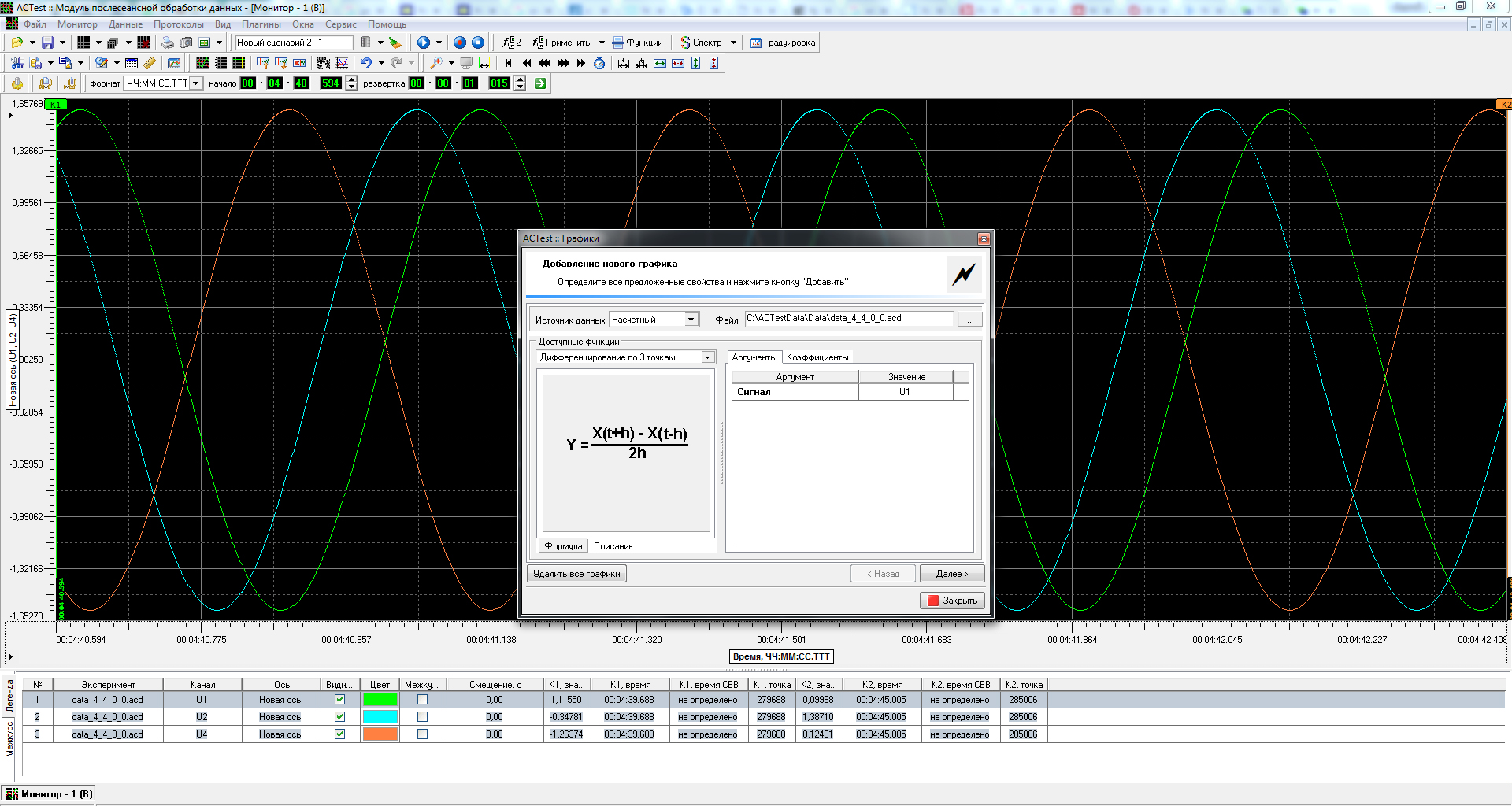Viewport: 1512px width, 806px height.
Task: Expand the dropdown arrow beside the save icon
Action: click(63, 43)
